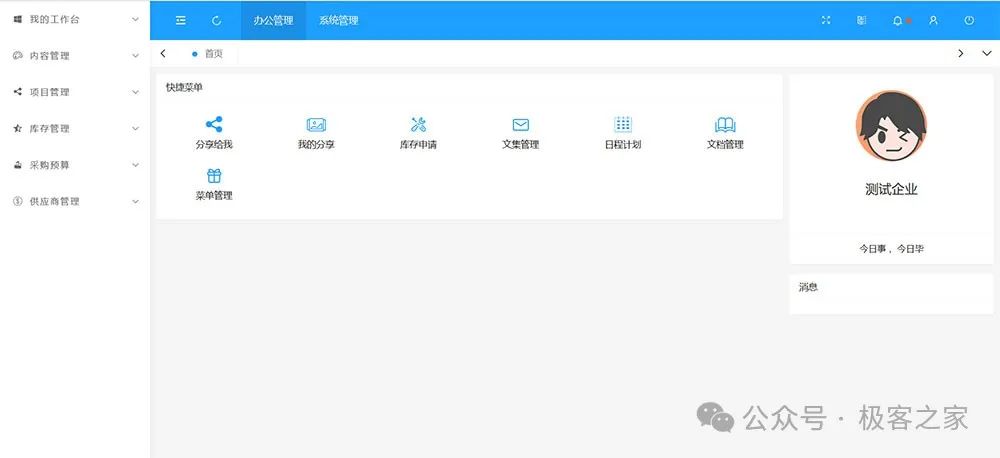Click the 文档管理 shortcut label
Image resolution: width=1000 pixels, height=458 pixels.
coord(725,145)
